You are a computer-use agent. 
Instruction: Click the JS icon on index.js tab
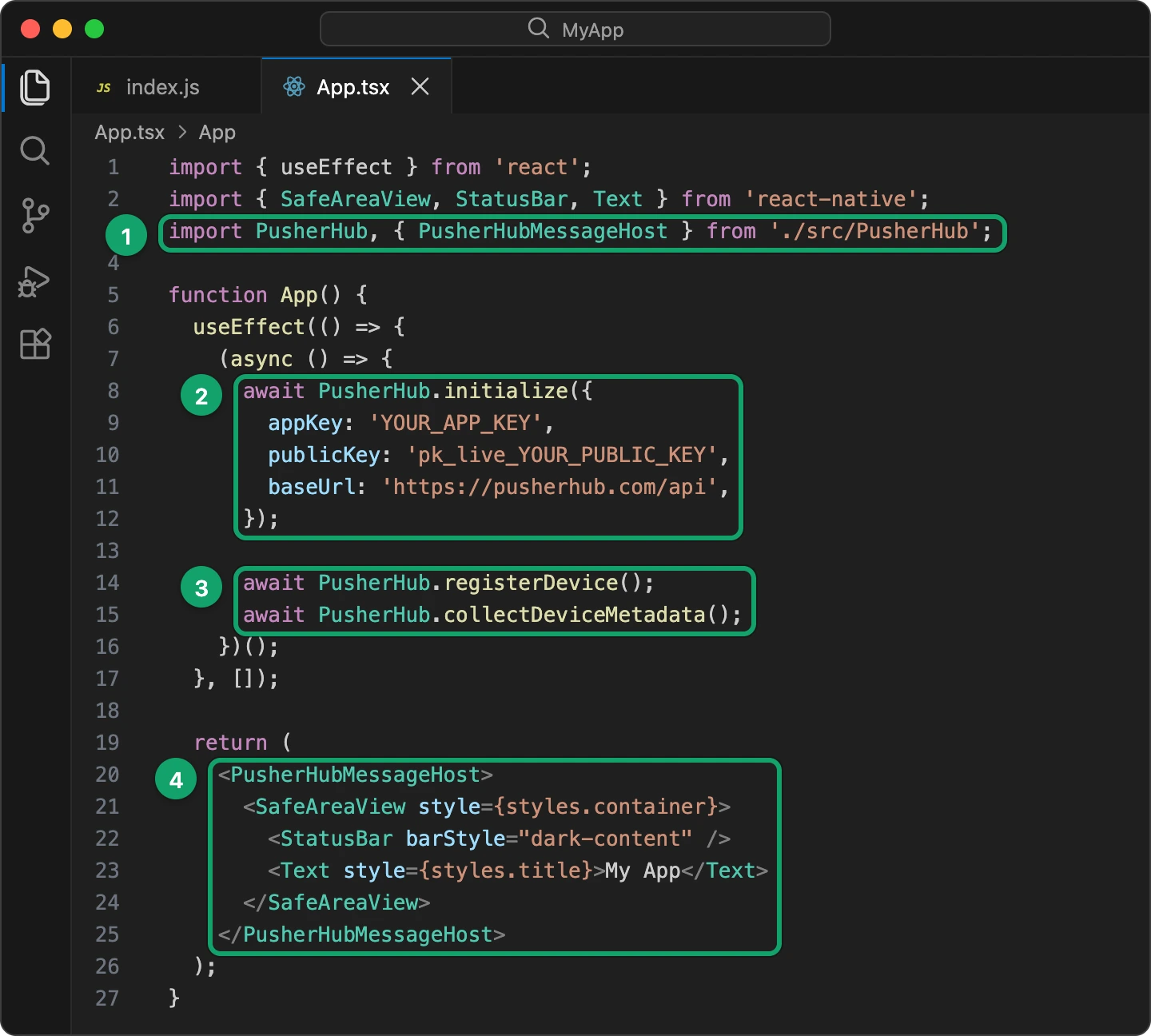coord(104,88)
